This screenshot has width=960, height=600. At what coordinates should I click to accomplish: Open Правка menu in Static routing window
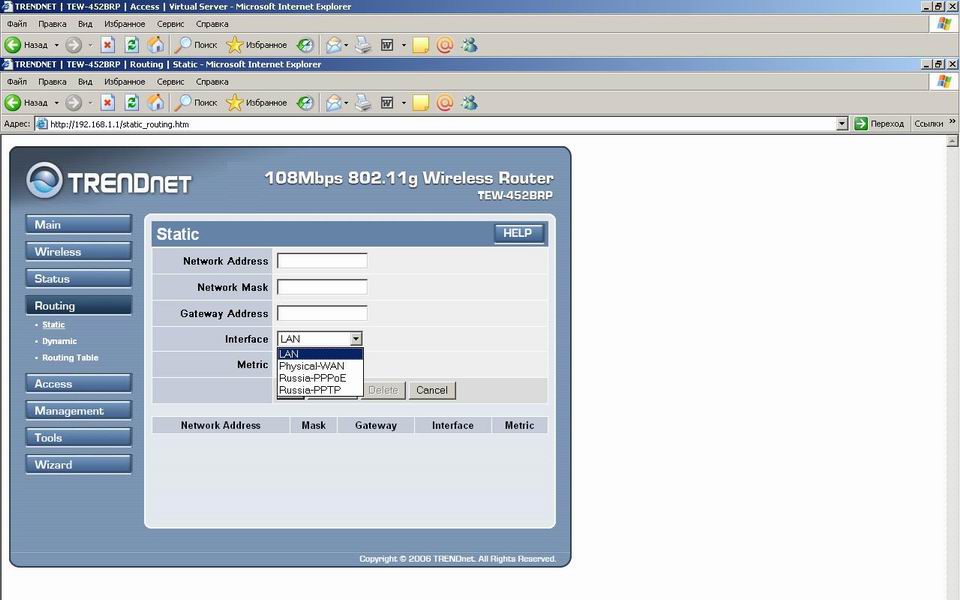[52, 81]
